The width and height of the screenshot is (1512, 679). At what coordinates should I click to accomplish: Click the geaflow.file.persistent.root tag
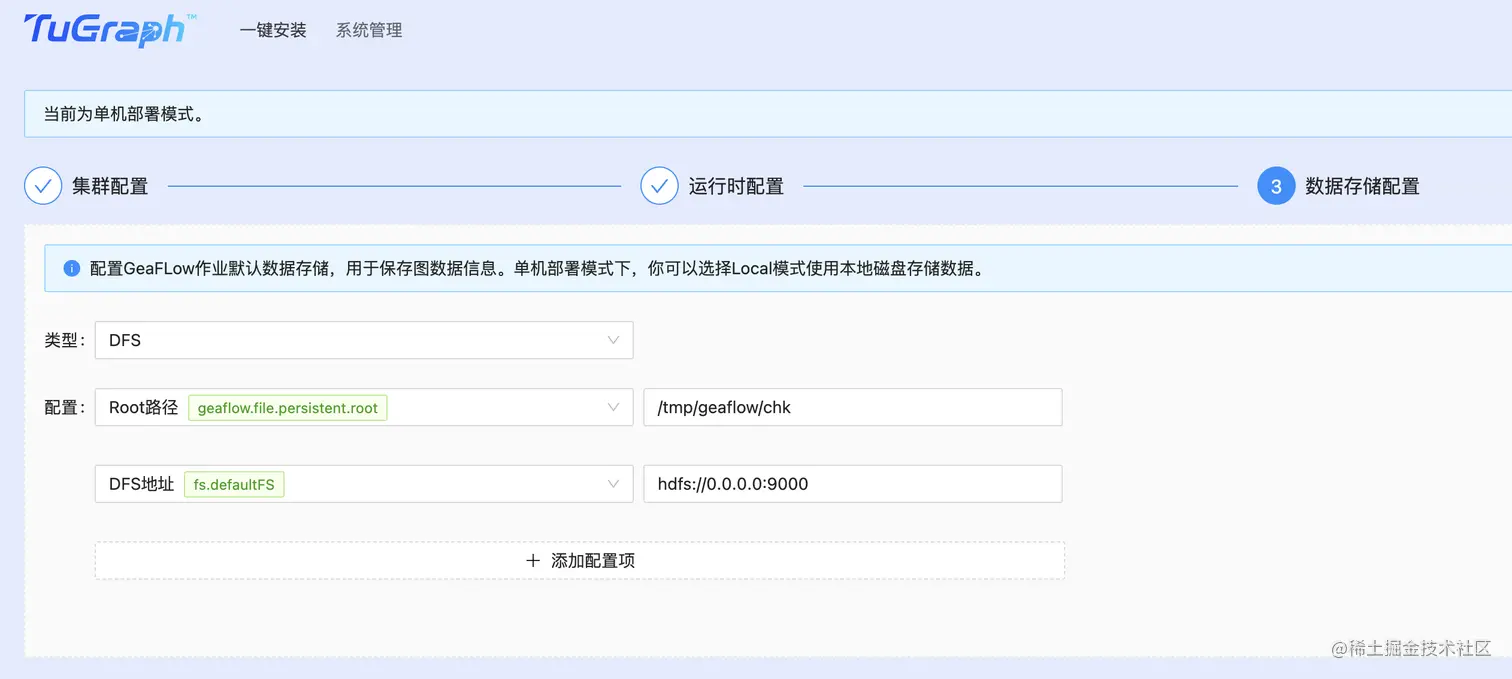click(288, 408)
